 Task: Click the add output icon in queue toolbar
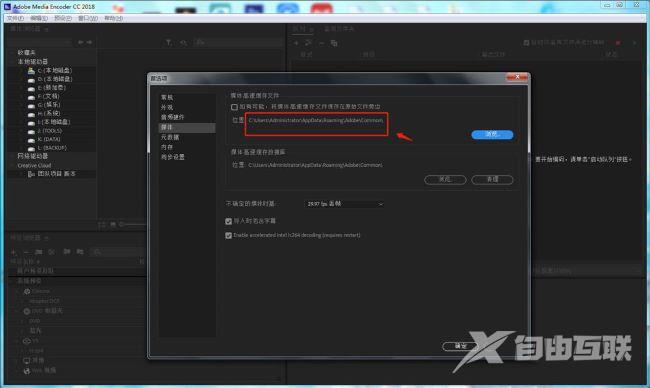pos(308,43)
